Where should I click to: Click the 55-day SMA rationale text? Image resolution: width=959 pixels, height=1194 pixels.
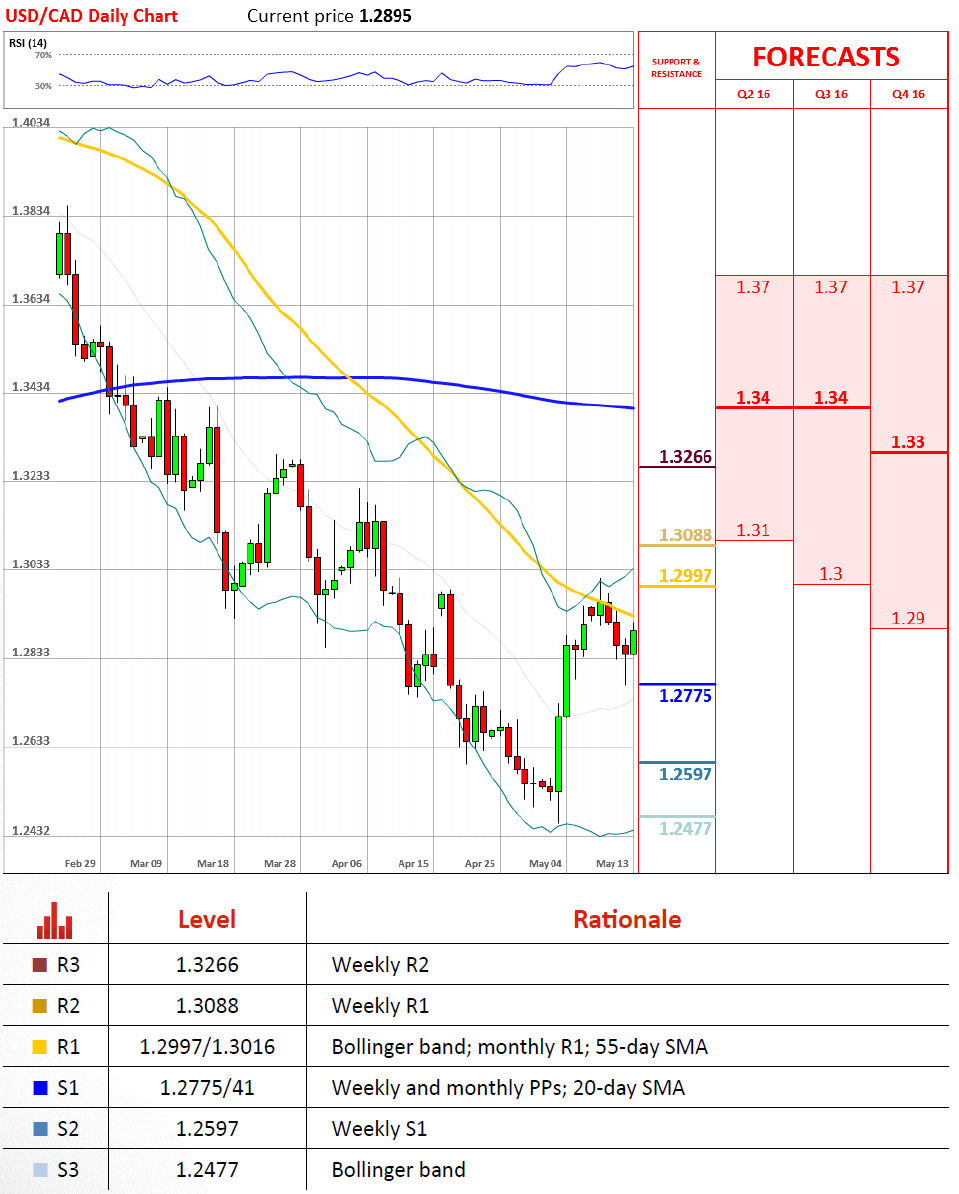pos(652,1047)
